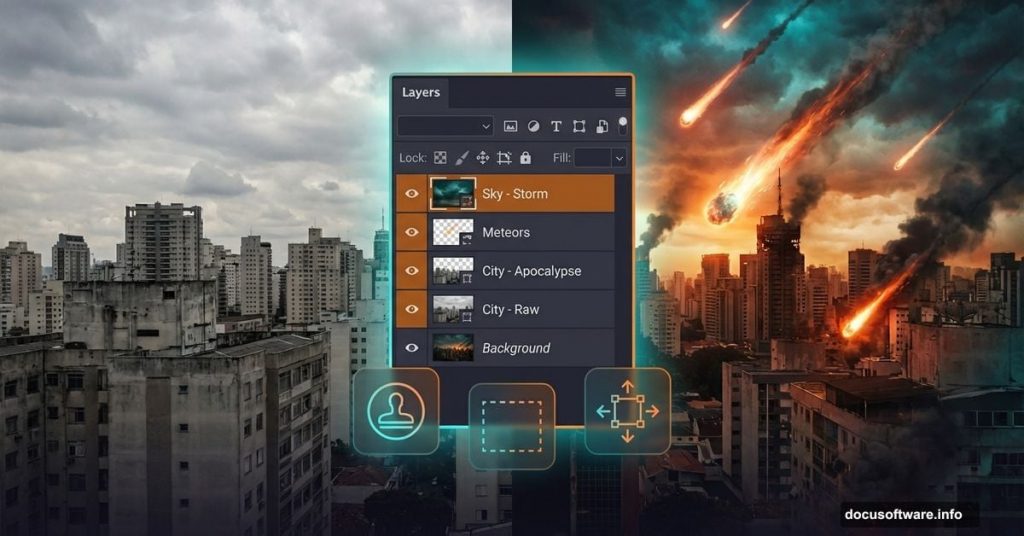Select the City - Raw layer thumbnail
This screenshot has width=1024, height=536.
click(453, 309)
